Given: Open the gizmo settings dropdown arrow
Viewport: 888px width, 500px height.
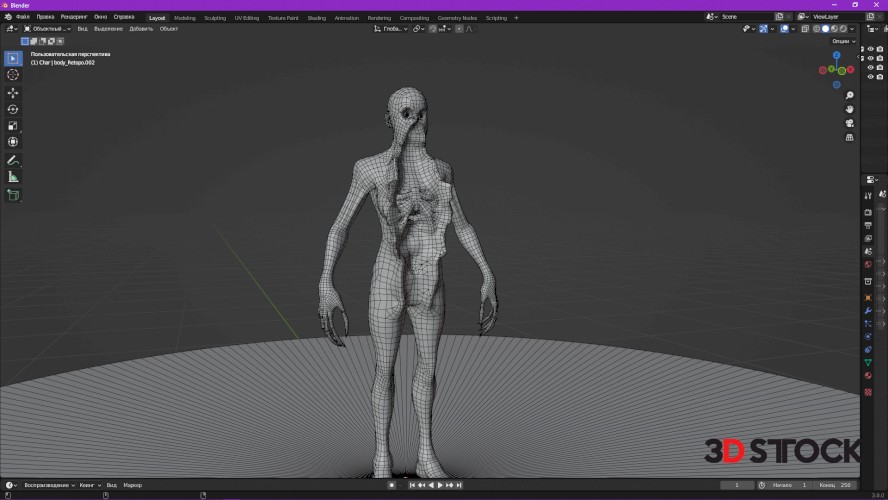Looking at the screenshot, I should pyautogui.click(x=772, y=29).
